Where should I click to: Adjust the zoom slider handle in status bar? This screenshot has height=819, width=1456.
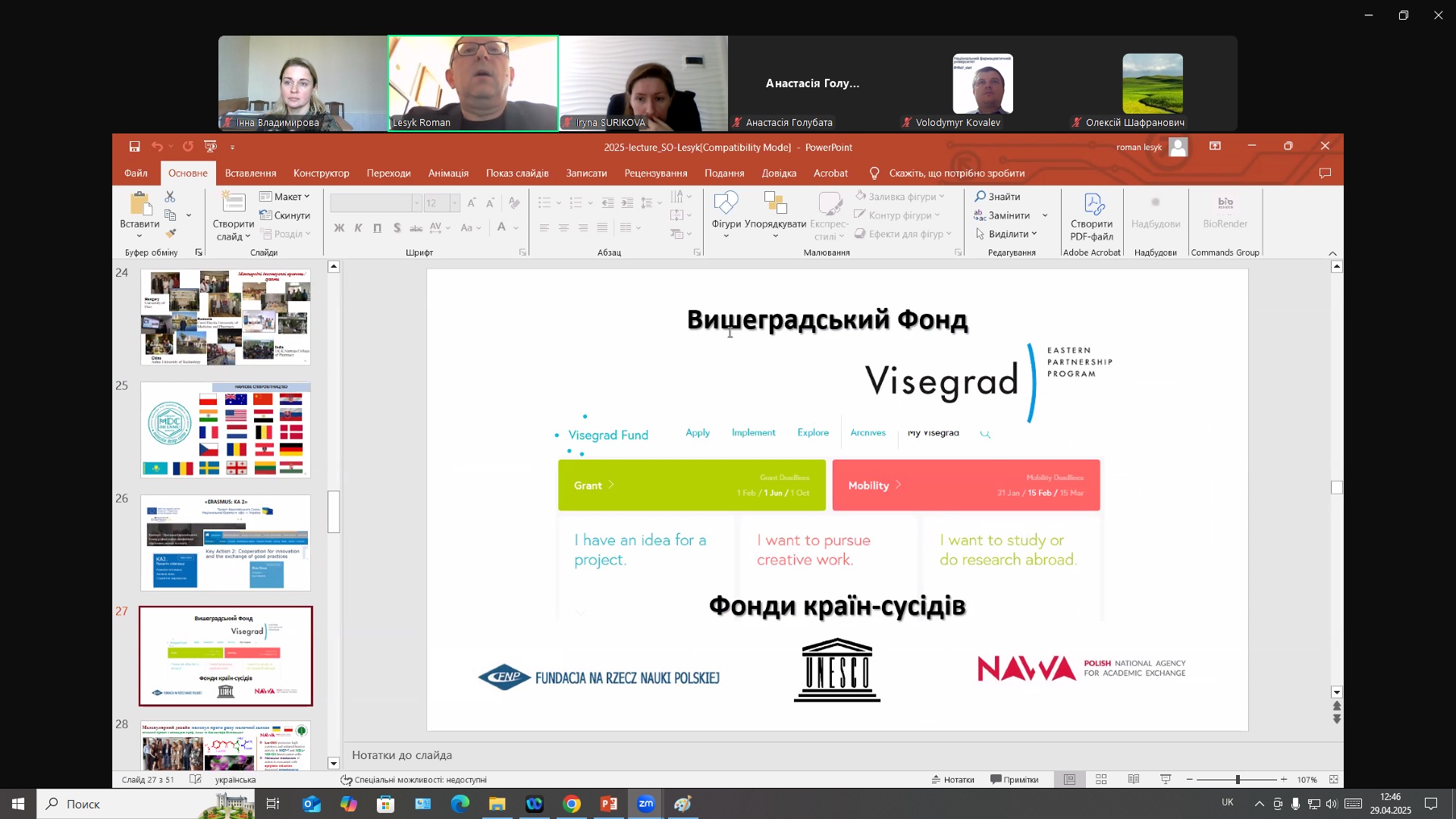[1238, 780]
